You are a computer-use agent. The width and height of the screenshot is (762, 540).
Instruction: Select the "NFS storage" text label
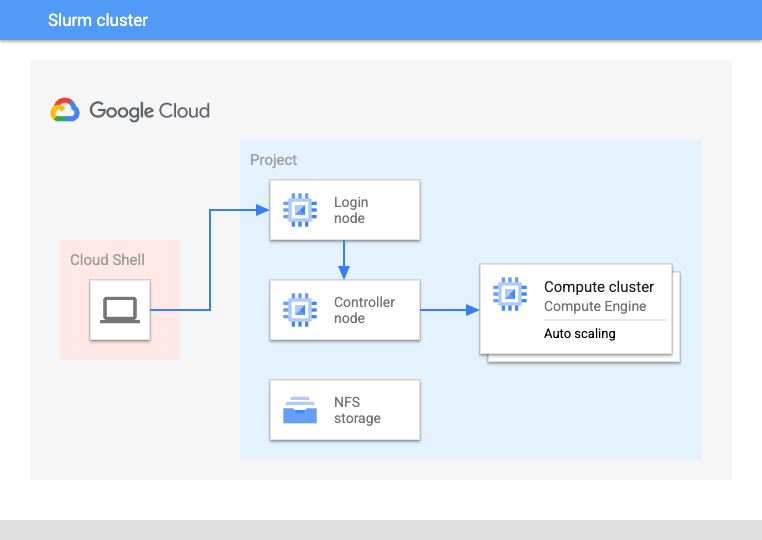pos(357,410)
